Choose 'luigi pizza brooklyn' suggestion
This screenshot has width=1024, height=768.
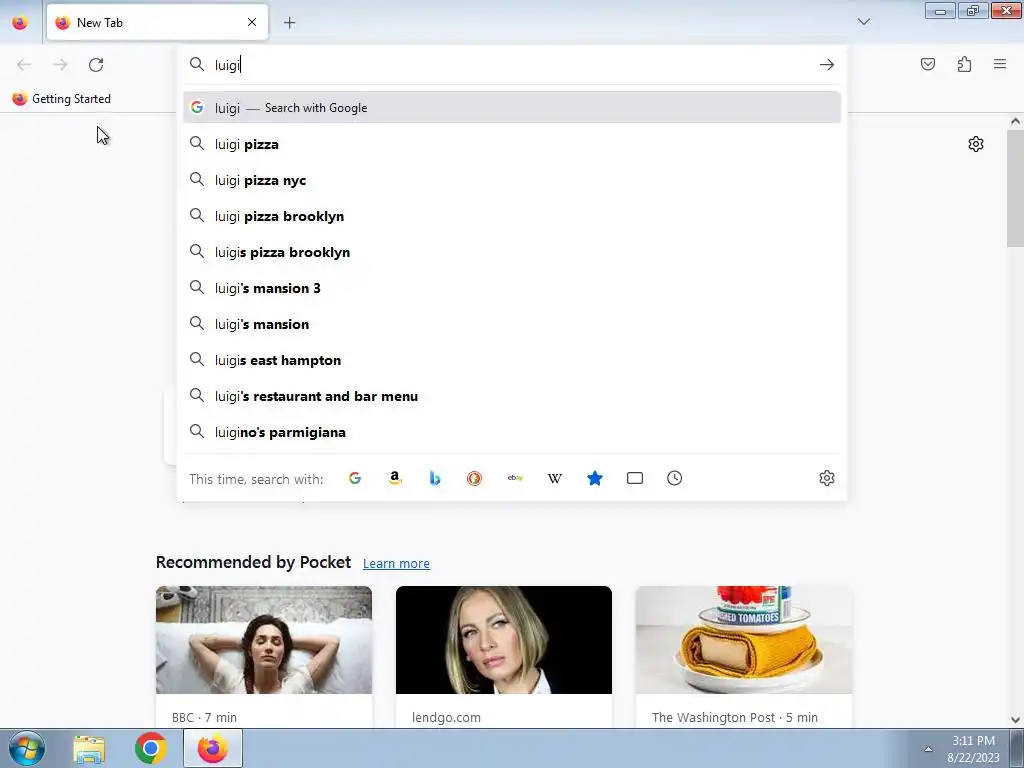coord(512,216)
